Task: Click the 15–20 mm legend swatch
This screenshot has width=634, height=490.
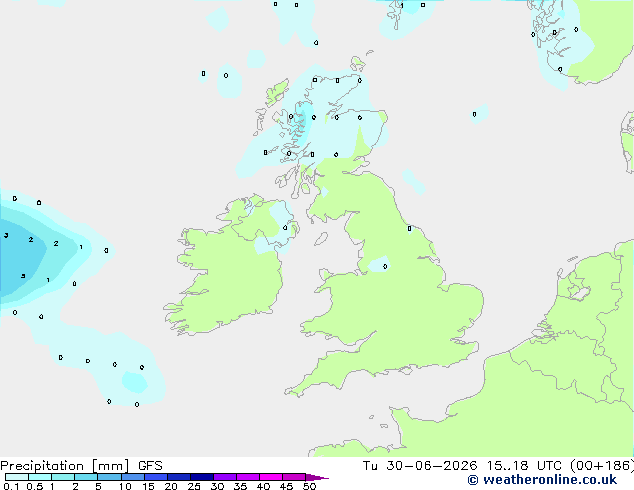Action: coord(156,477)
